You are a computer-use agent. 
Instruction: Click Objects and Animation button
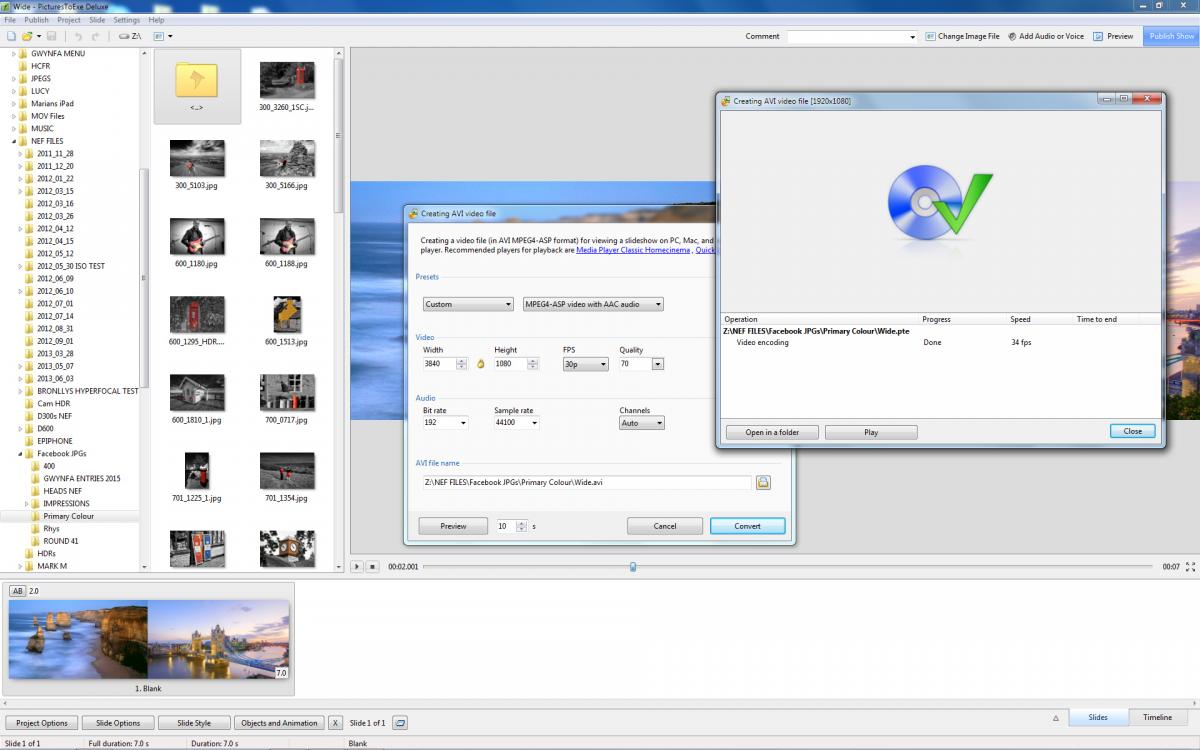[x=280, y=723]
